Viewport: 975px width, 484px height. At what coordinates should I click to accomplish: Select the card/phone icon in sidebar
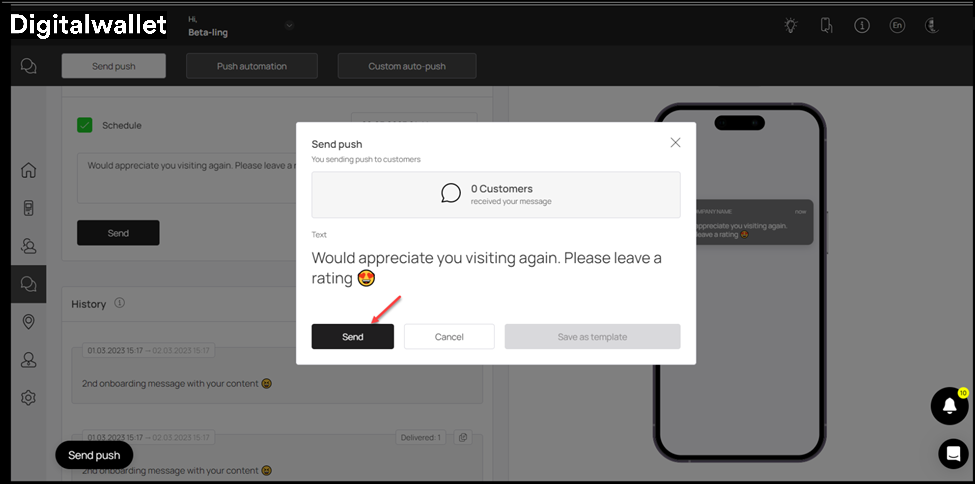[x=28, y=208]
